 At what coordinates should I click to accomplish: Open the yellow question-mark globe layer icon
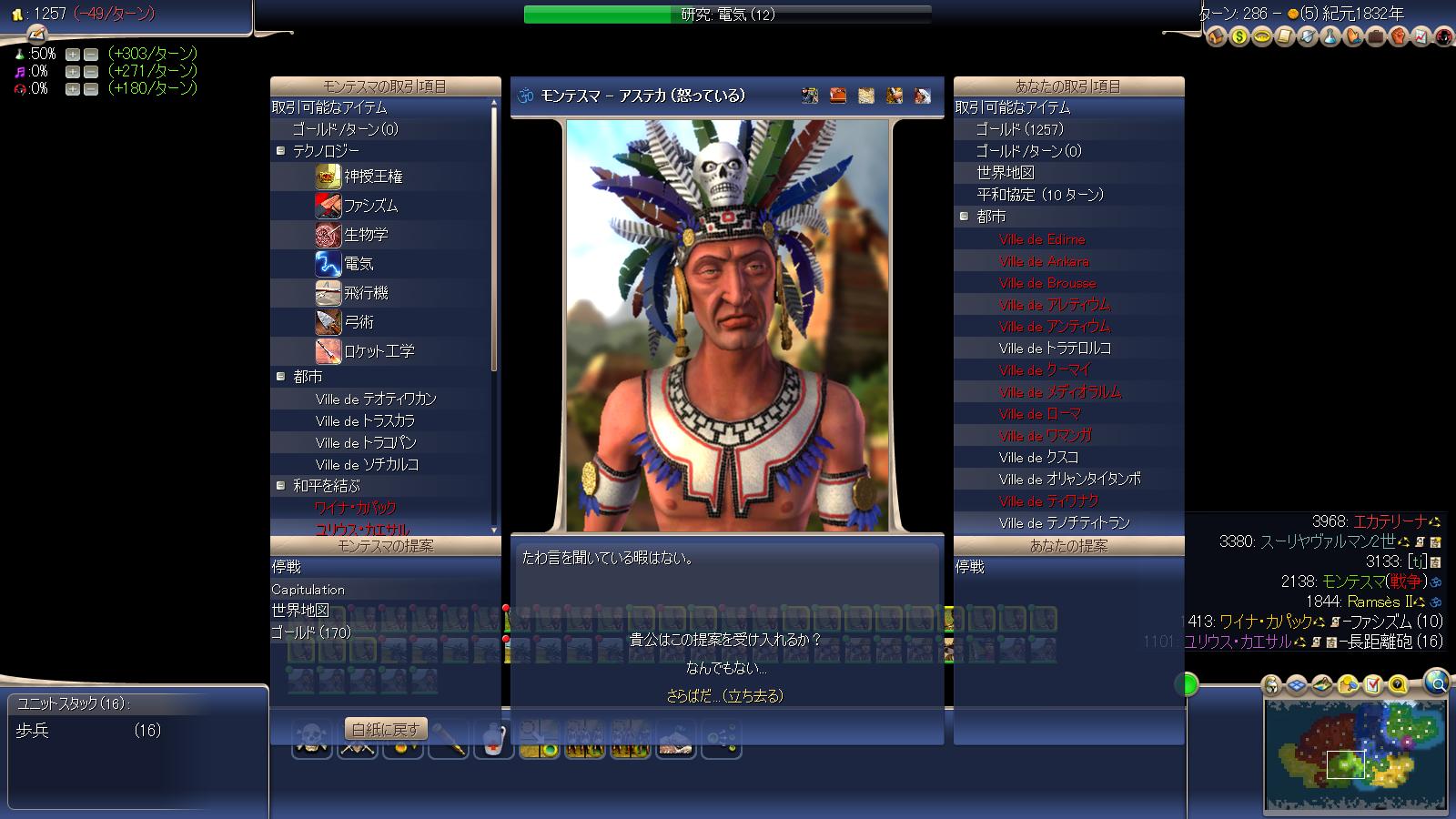[1399, 685]
